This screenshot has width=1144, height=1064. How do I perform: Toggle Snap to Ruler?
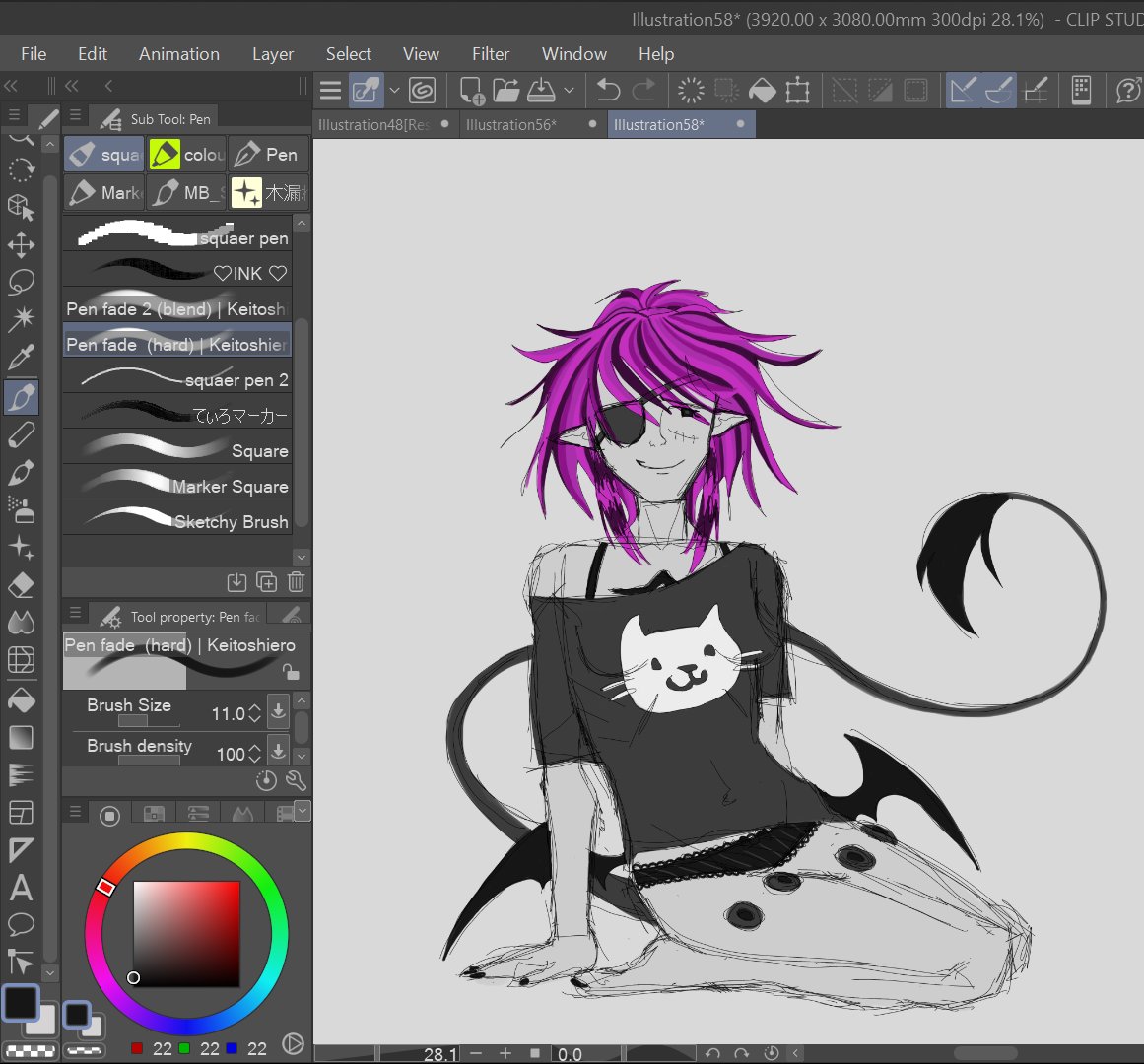(x=963, y=91)
